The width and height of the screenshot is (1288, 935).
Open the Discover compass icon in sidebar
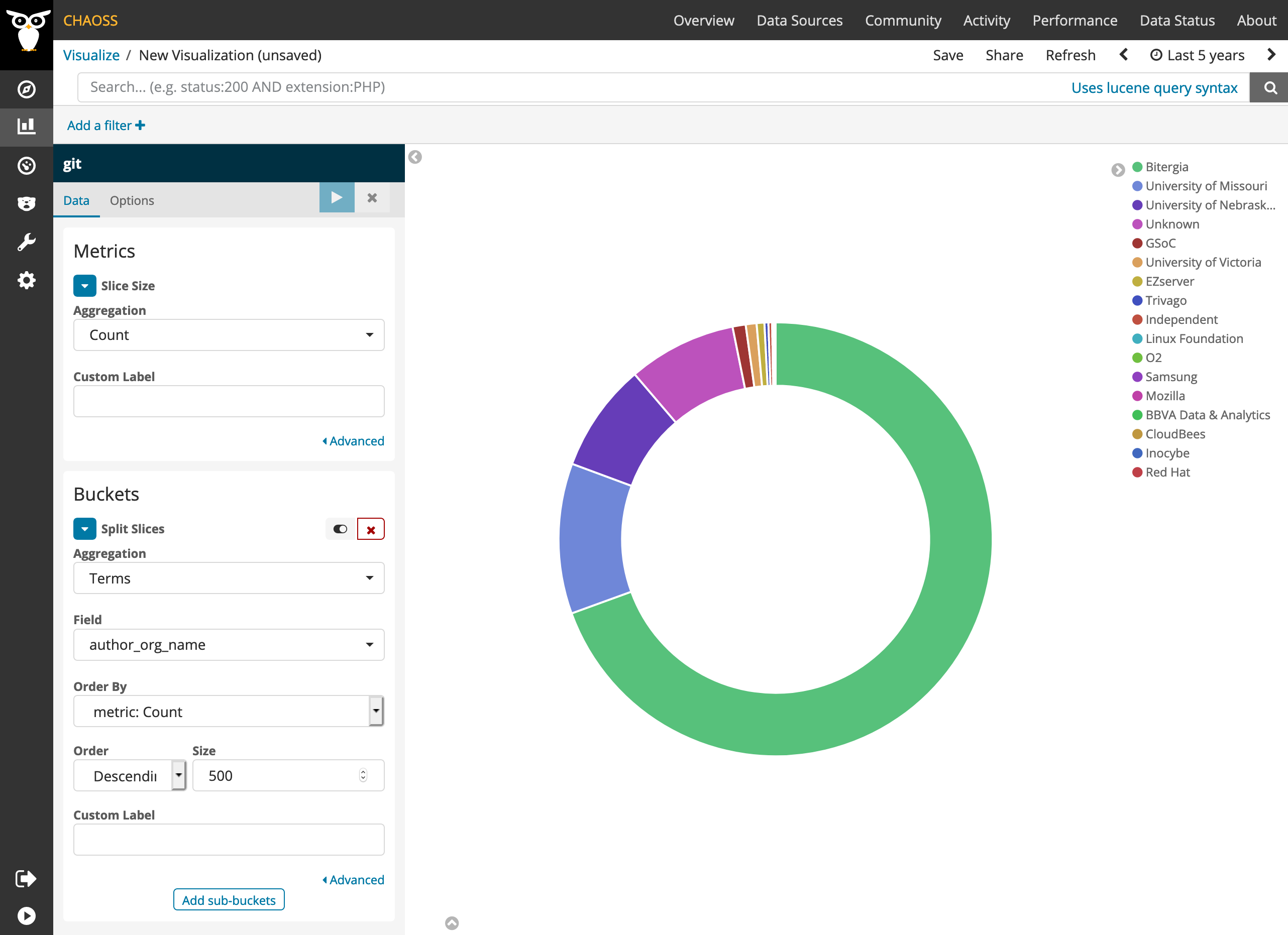(x=26, y=89)
